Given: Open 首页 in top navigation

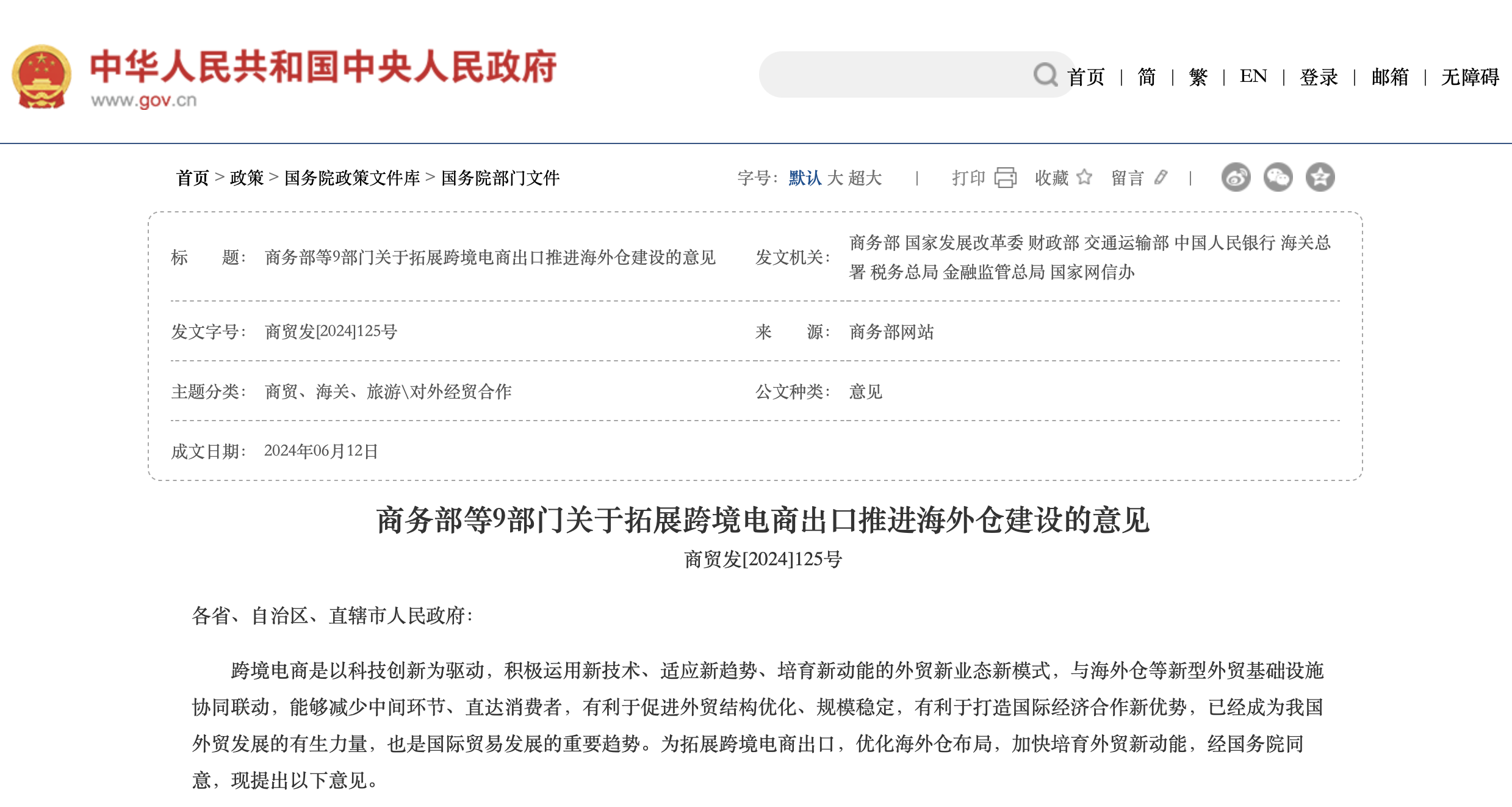Looking at the screenshot, I should [1085, 77].
